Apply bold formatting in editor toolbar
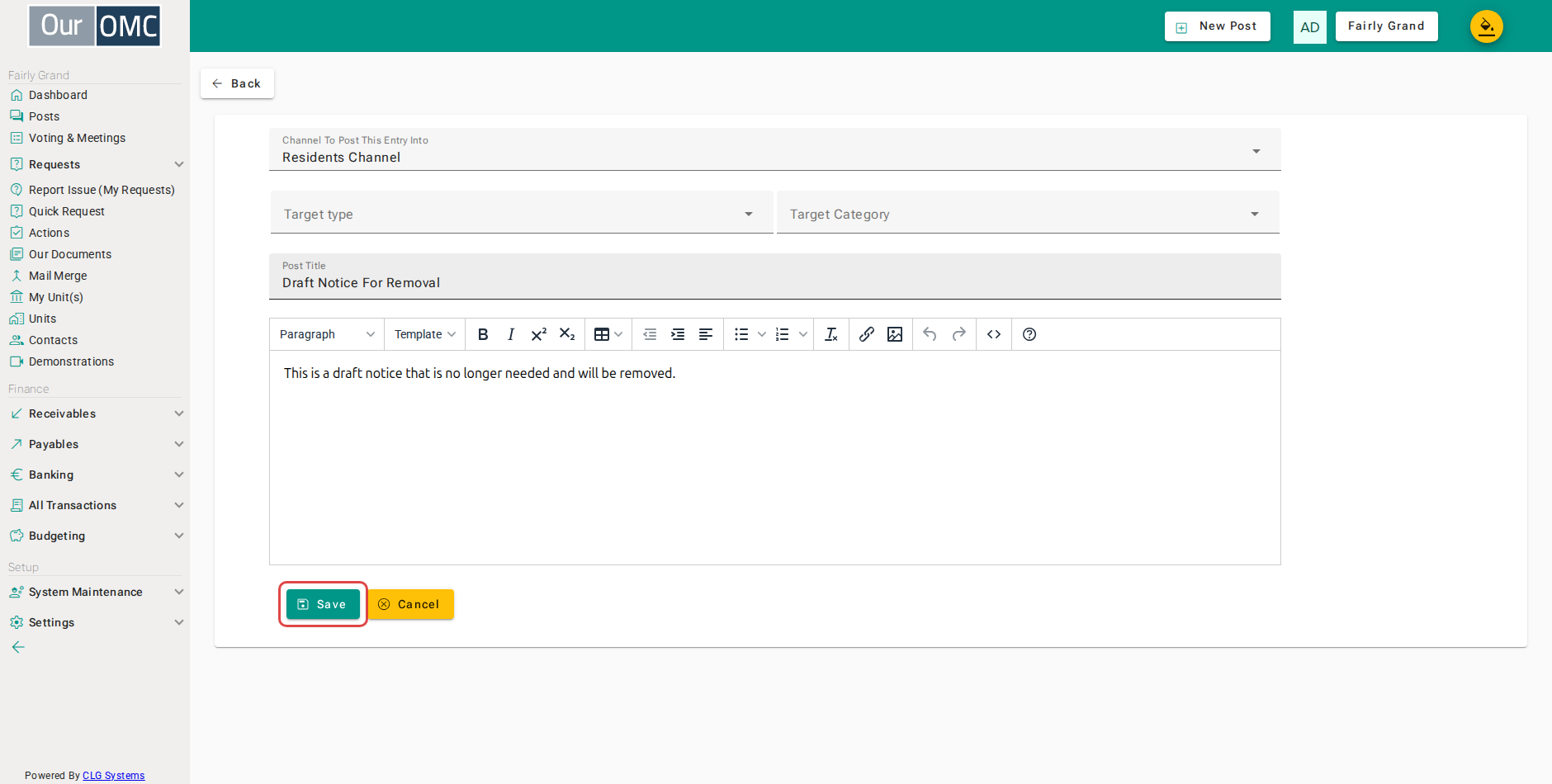The image size is (1552, 784). 483,334
